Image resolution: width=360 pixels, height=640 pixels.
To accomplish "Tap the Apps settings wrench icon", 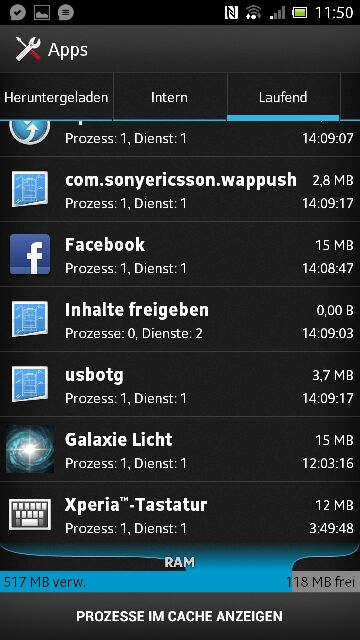I will tap(28, 49).
